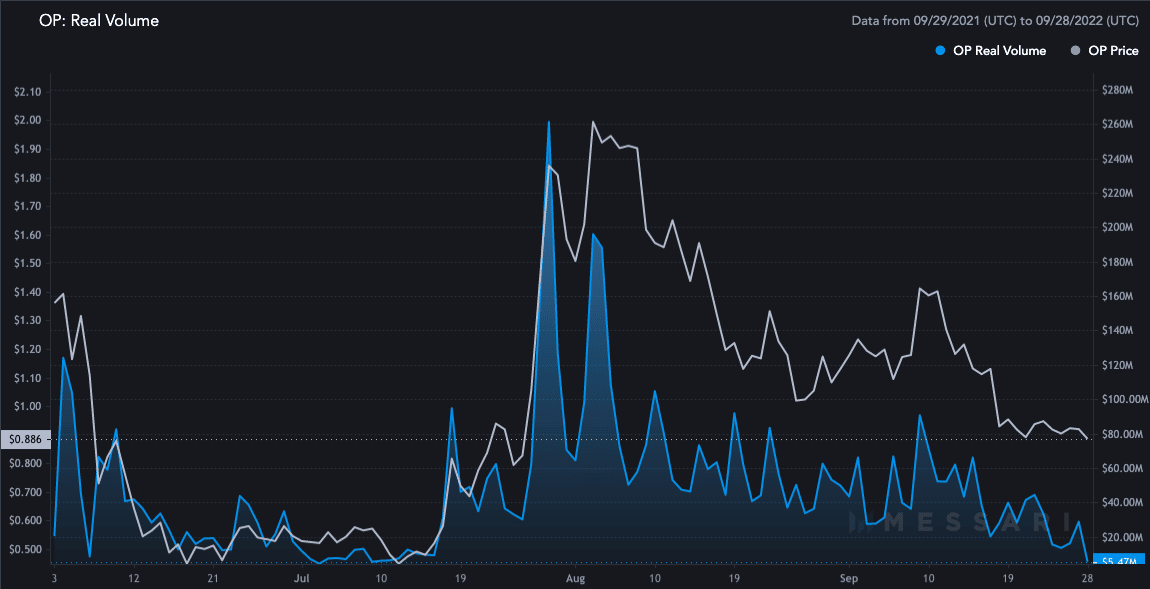The image size is (1150, 589).
Task: Click the blue OP Real Volume legend dot
Action: [940, 51]
